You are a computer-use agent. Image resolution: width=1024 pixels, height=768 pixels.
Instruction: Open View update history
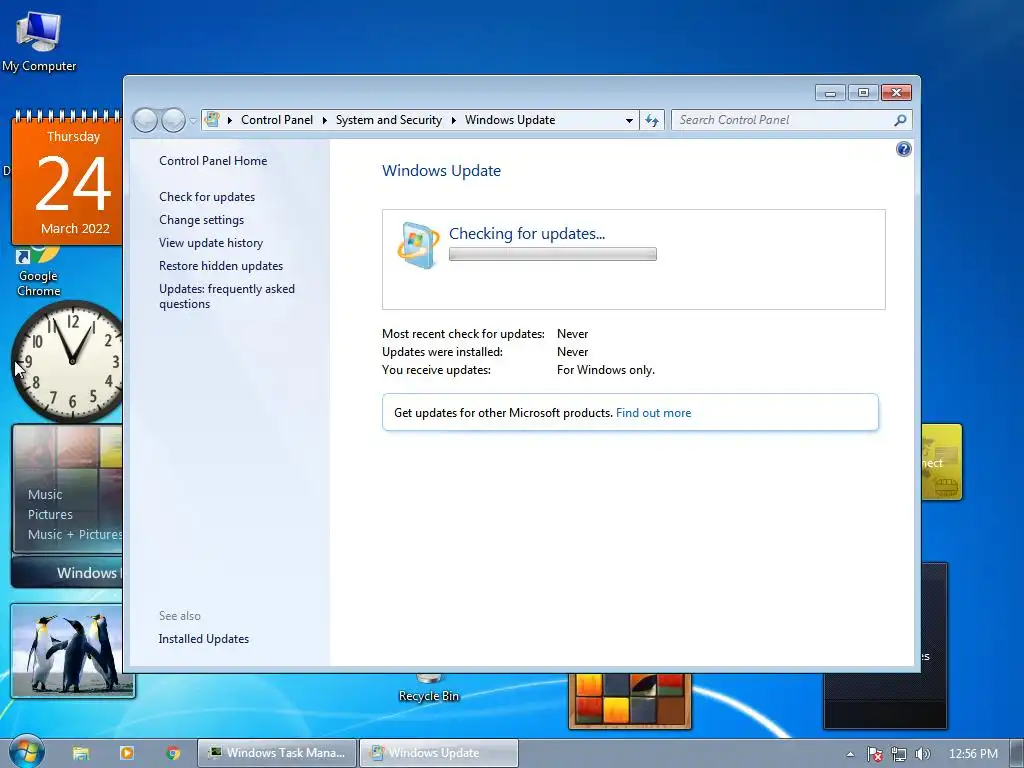[x=211, y=242]
